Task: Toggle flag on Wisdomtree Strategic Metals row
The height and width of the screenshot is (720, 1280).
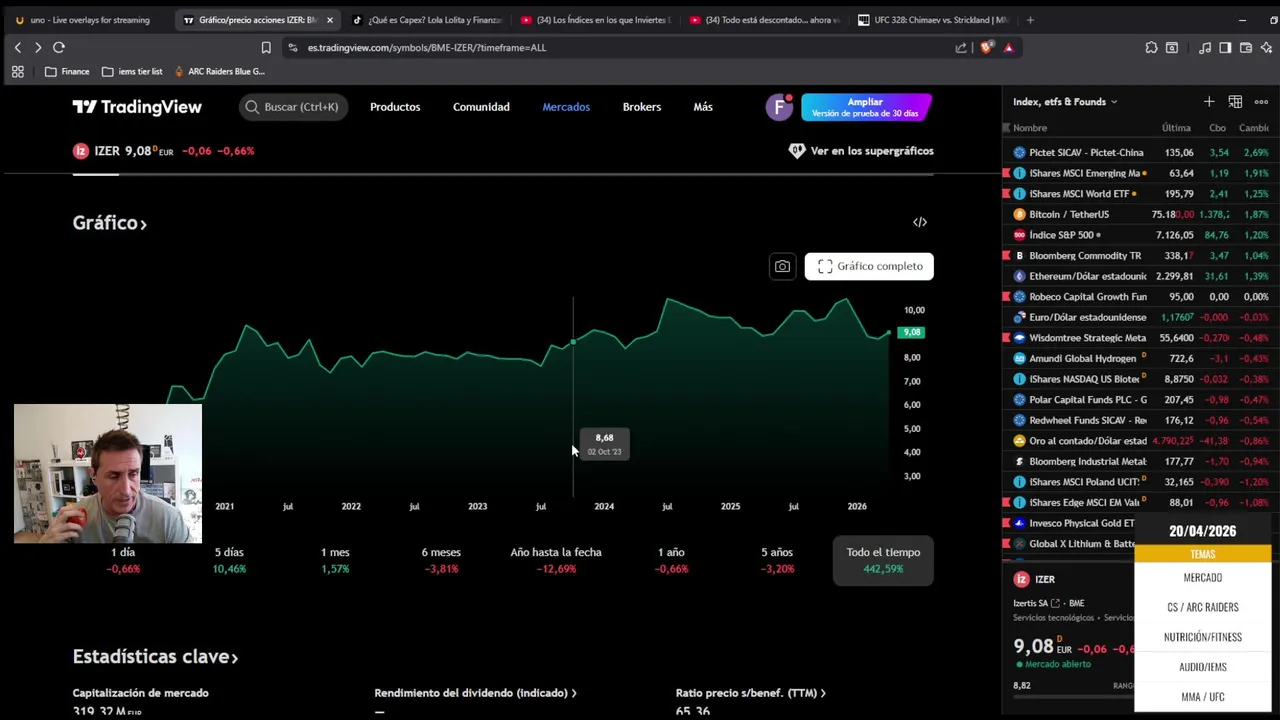Action: [1007, 338]
